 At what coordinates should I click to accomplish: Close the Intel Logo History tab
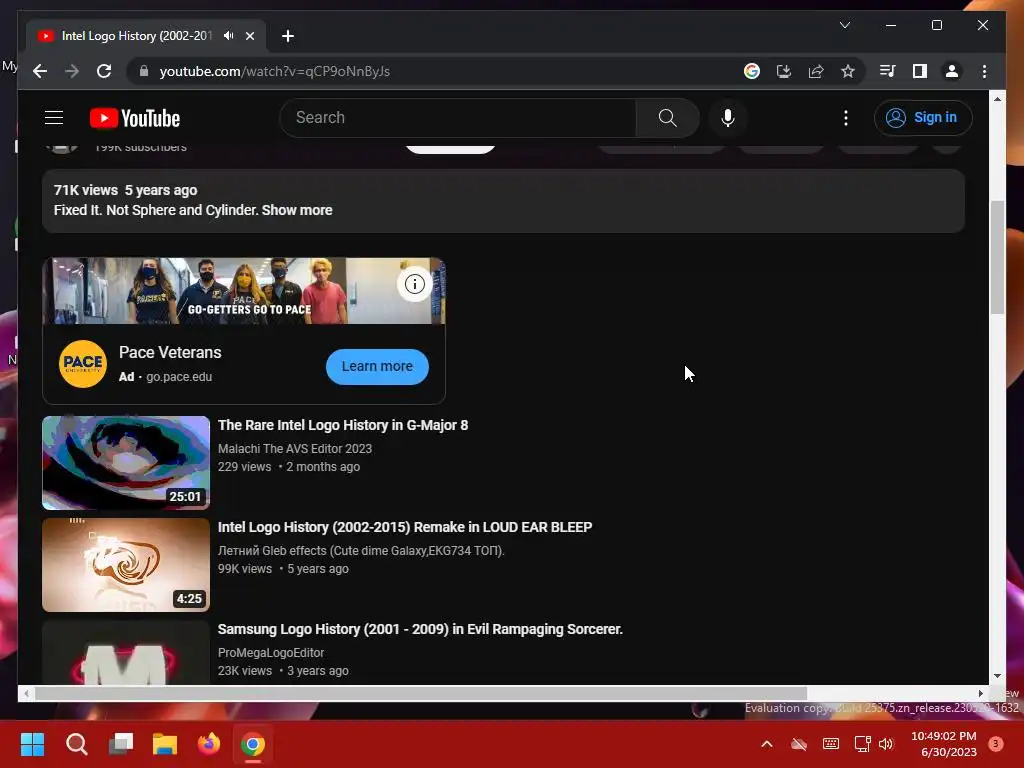coord(249,36)
